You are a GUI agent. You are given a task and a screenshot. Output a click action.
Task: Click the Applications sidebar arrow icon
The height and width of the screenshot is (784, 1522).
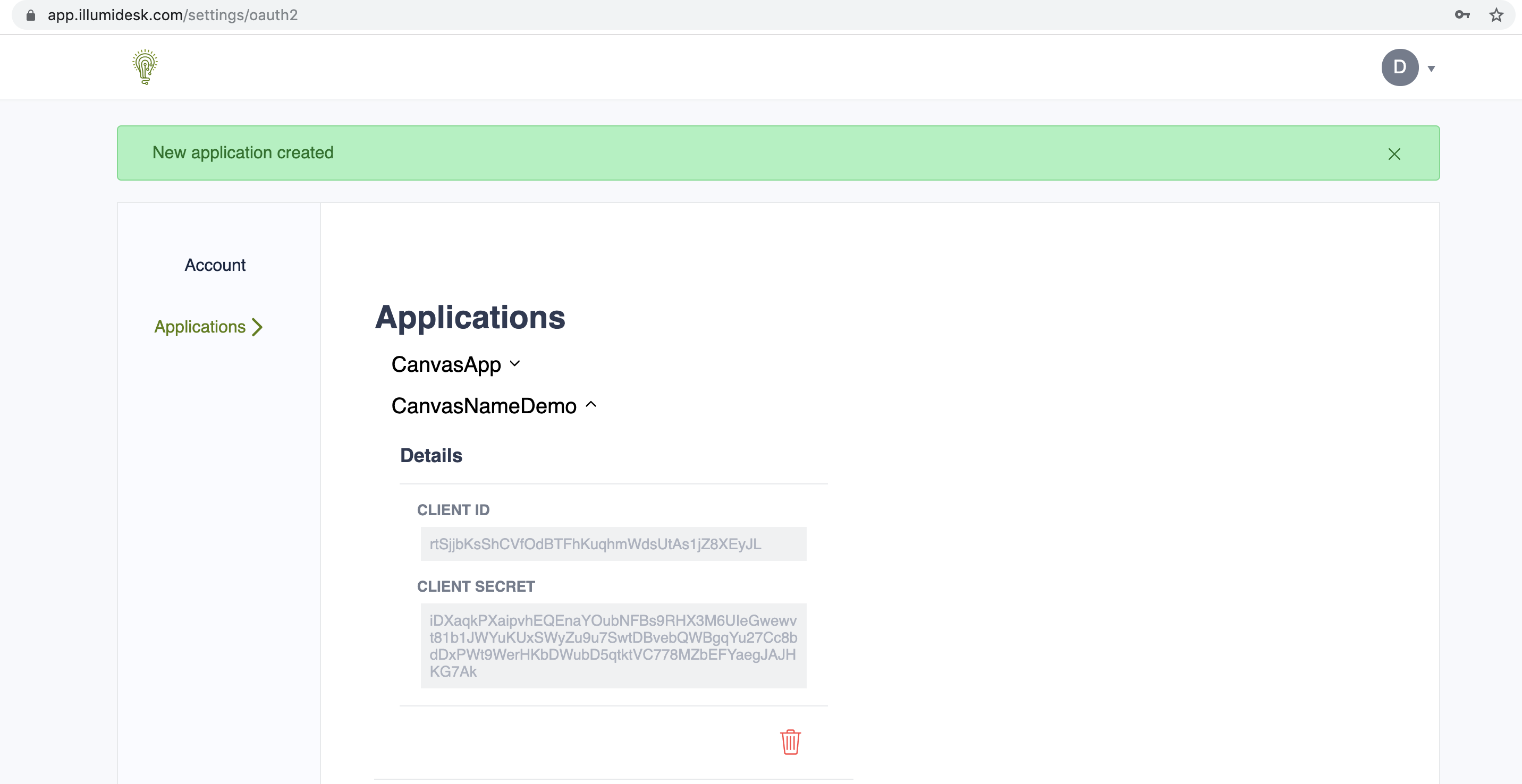pos(257,327)
